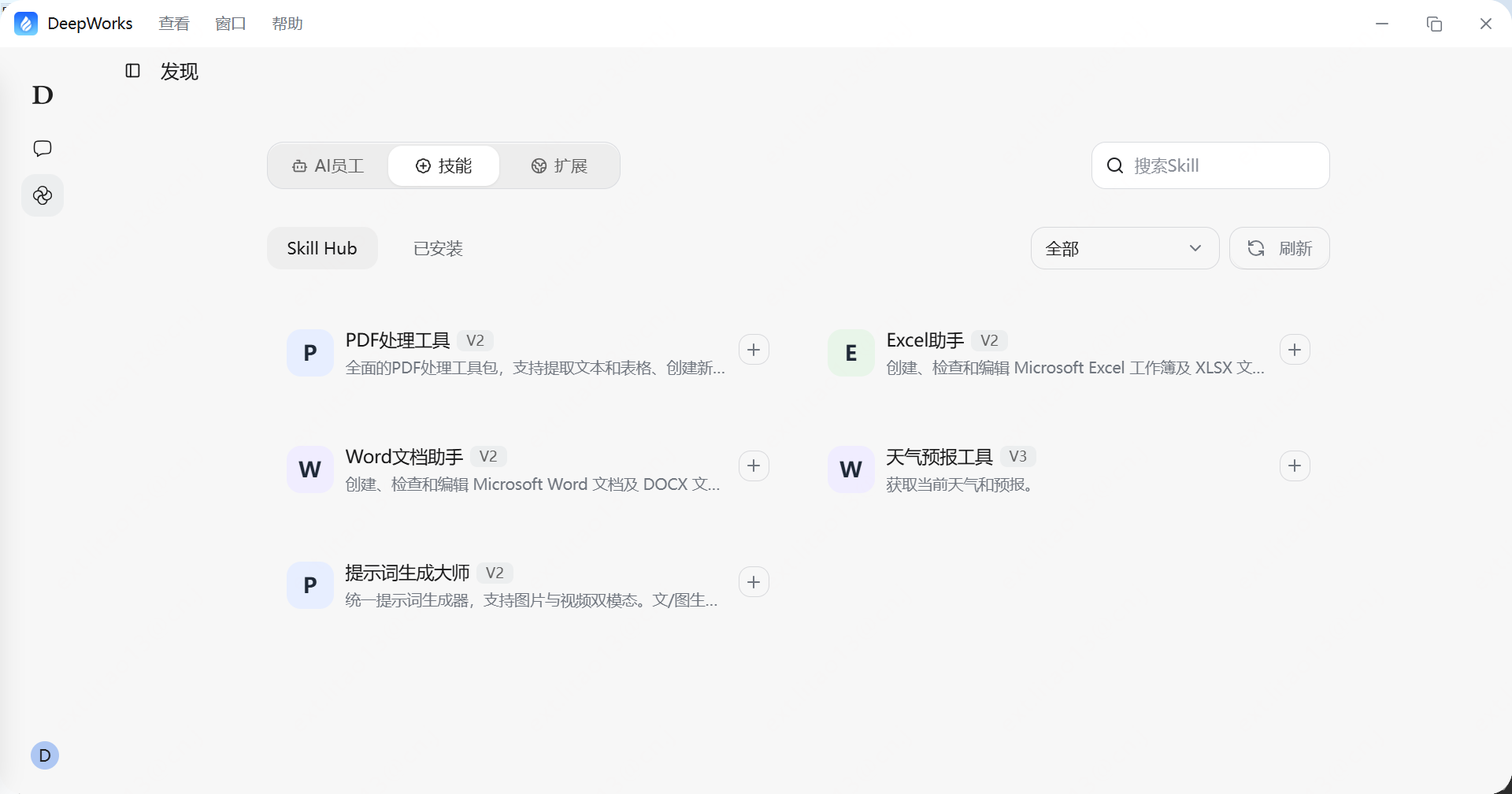Click the 统一提示词生成器 description text
1512x794 pixels.
[x=532, y=600]
